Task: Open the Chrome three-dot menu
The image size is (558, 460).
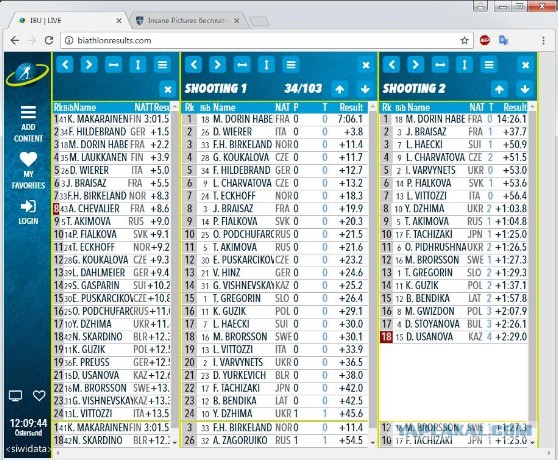Action: [x=543, y=41]
